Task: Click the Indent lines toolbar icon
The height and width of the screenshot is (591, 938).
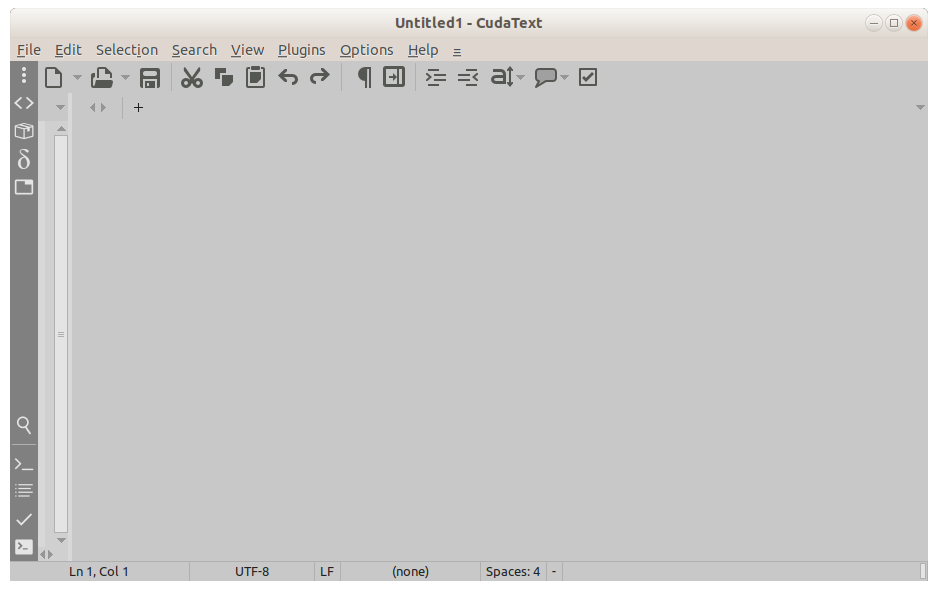Action: (x=436, y=77)
